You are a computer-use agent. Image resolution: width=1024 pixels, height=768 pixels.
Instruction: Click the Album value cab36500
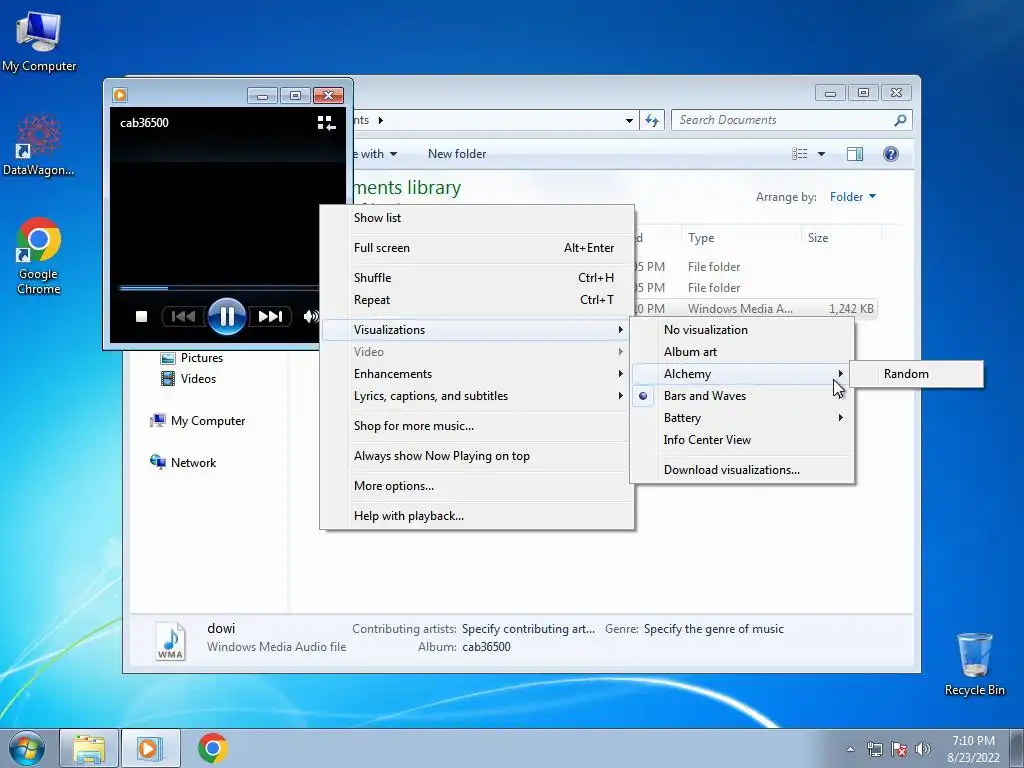tap(487, 647)
